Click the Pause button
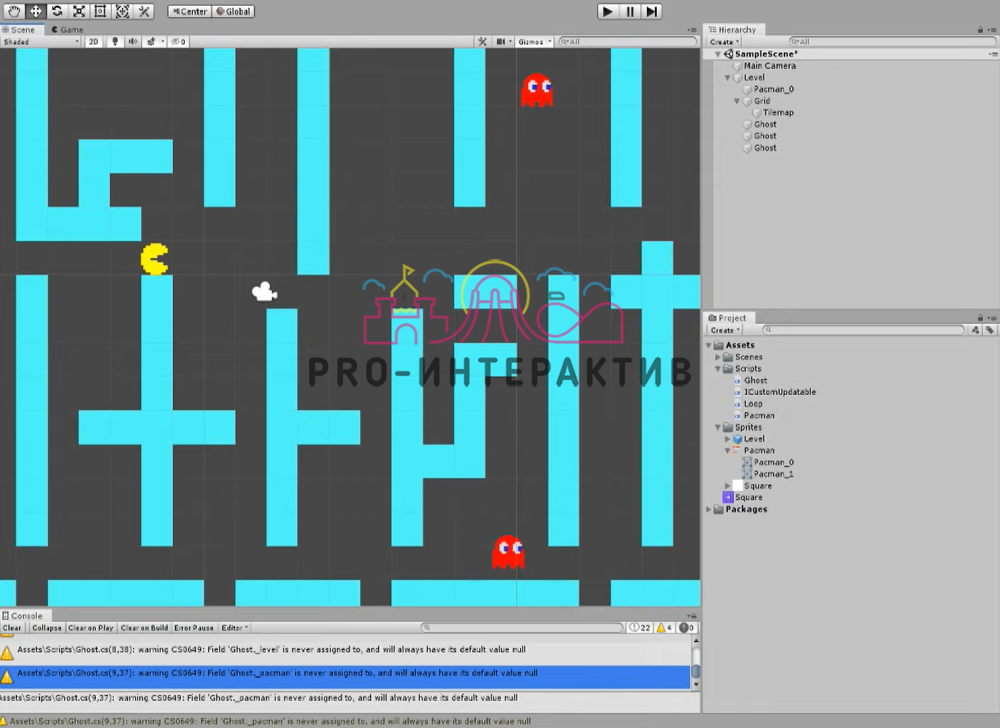1000x728 pixels. pos(629,11)
